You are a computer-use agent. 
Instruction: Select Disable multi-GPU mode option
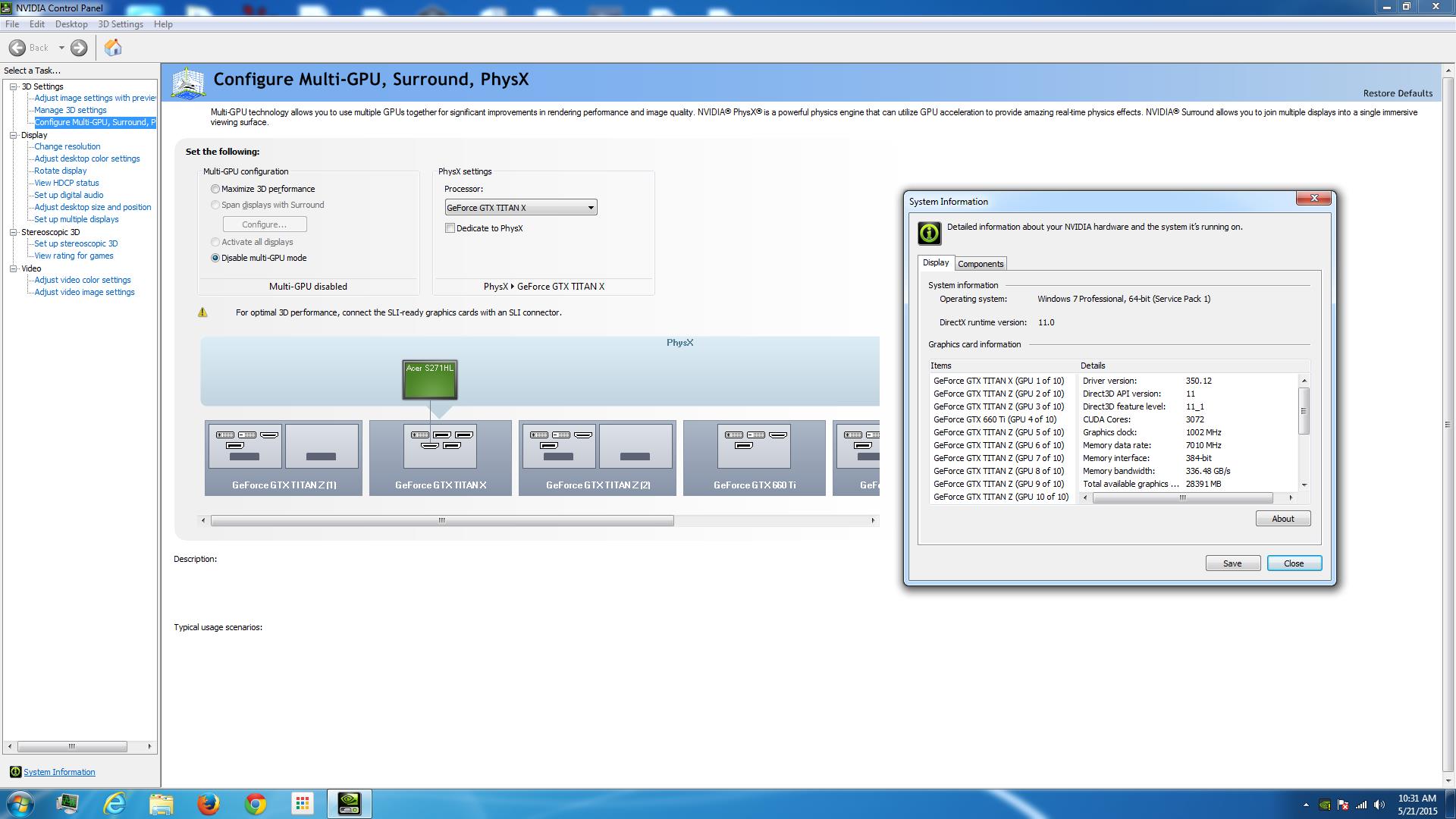[x=215, y=258]
